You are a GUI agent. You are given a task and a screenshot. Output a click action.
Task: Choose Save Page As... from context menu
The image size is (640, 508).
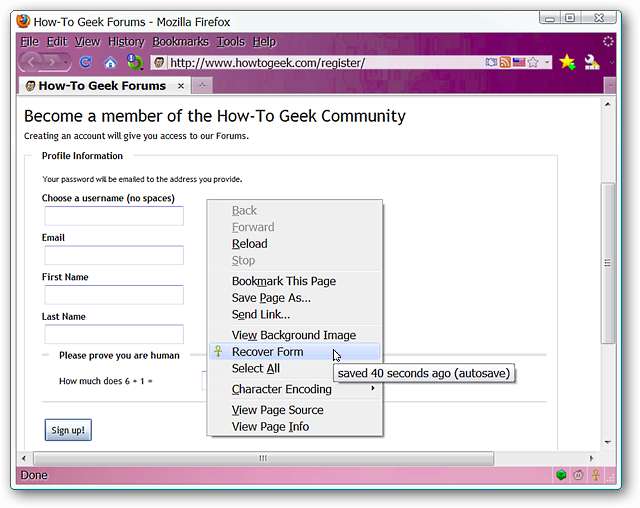(x=295, y=298)
